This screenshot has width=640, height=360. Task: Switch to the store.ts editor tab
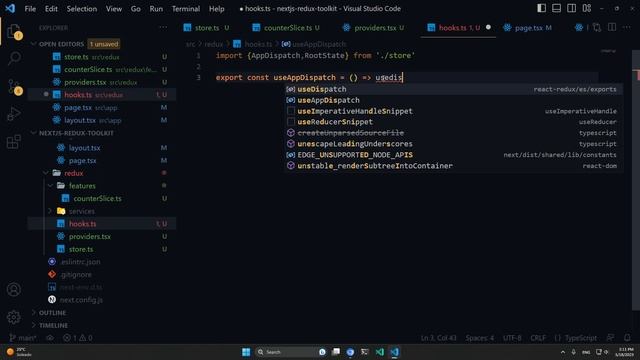[x=206, y=28]
